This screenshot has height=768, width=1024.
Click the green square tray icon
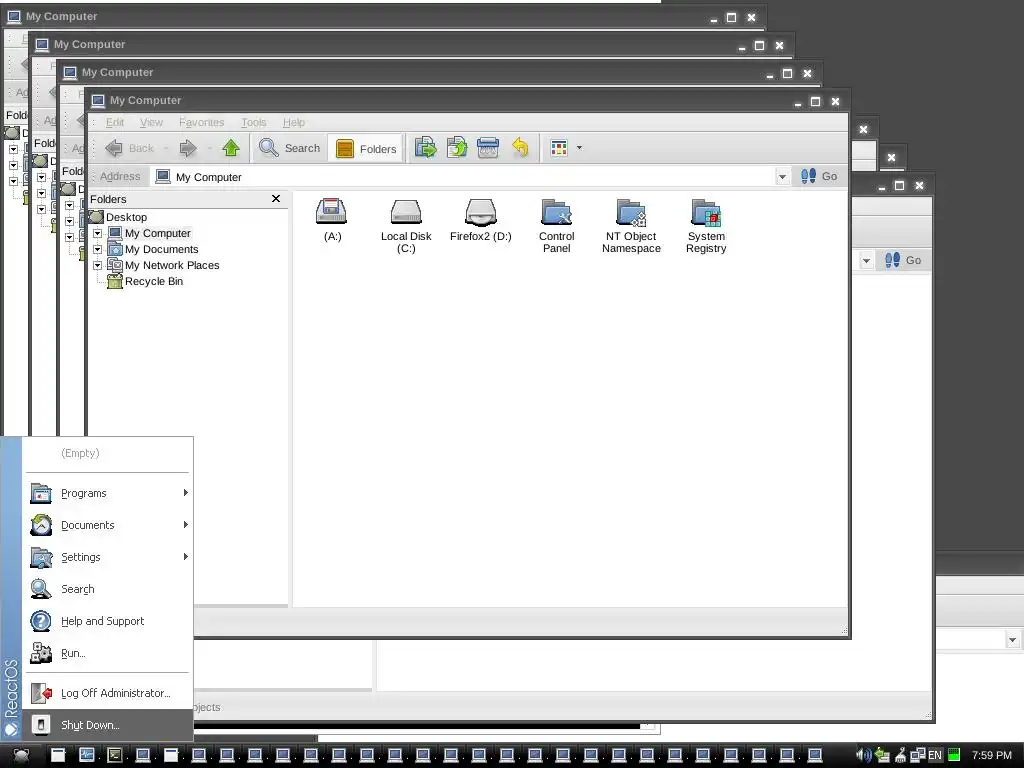(953, 755)
